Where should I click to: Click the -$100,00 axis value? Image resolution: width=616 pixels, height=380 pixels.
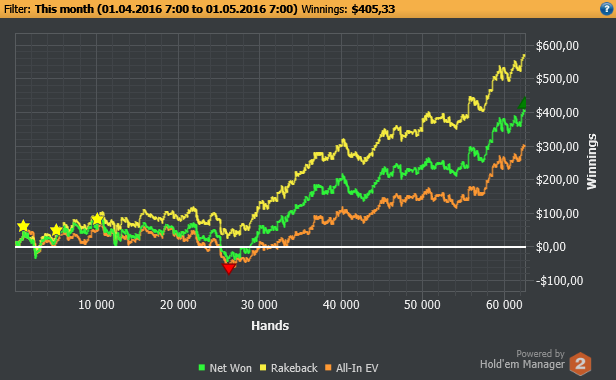pyautogui.click(x=559, y=281)
